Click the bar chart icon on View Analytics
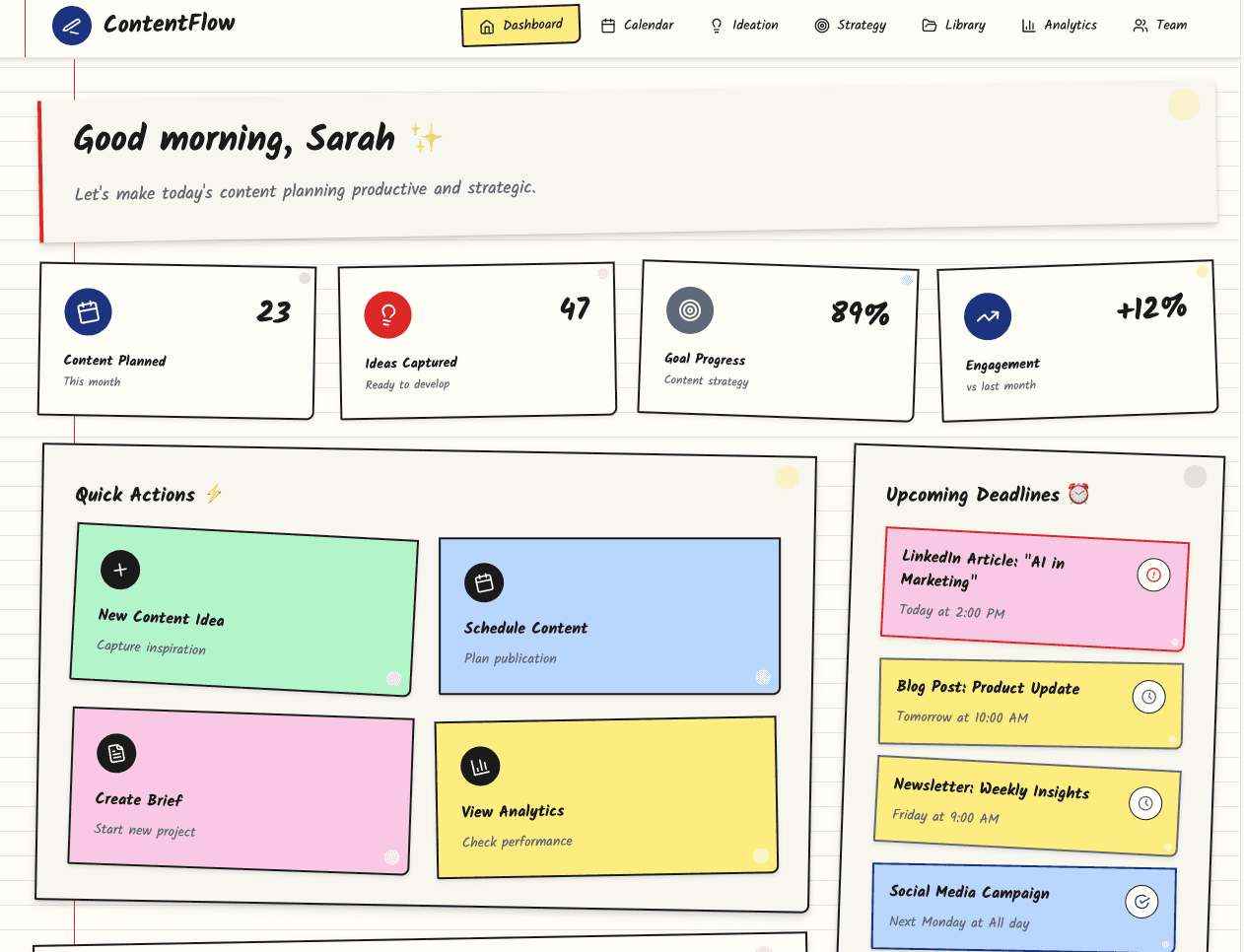This screenshot has width=1244, height=952. click(480, 767)
